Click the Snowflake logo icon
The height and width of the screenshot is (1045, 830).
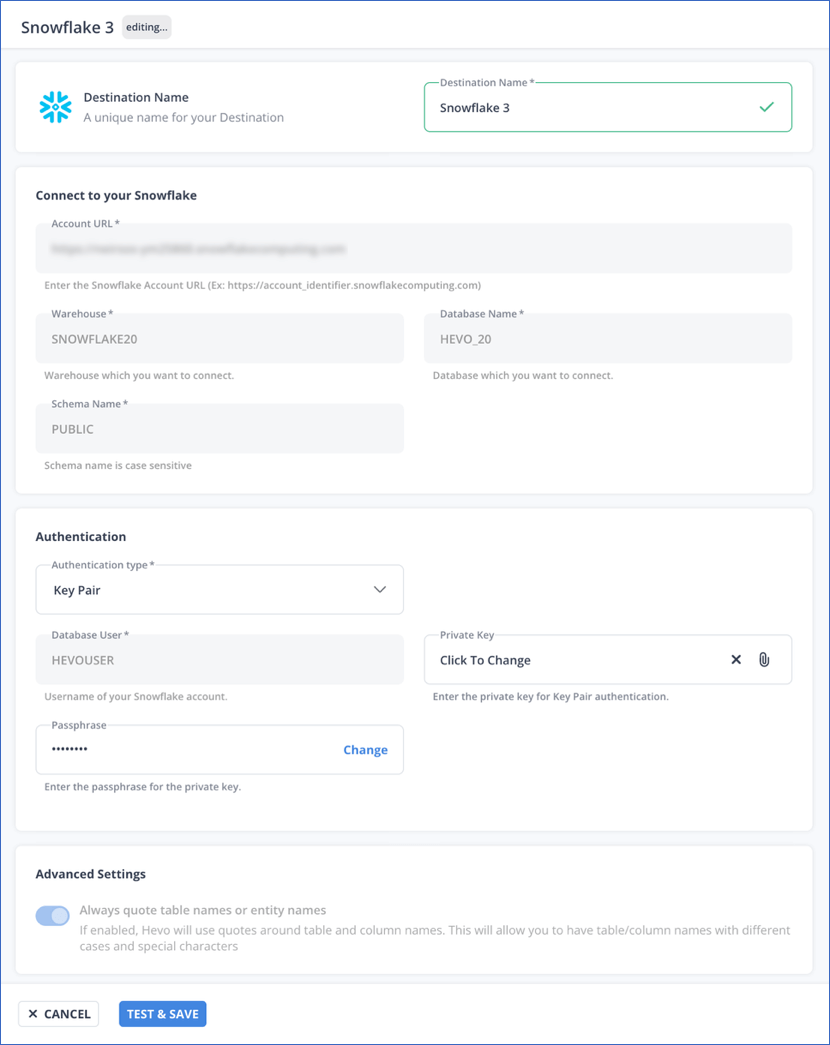55,107
